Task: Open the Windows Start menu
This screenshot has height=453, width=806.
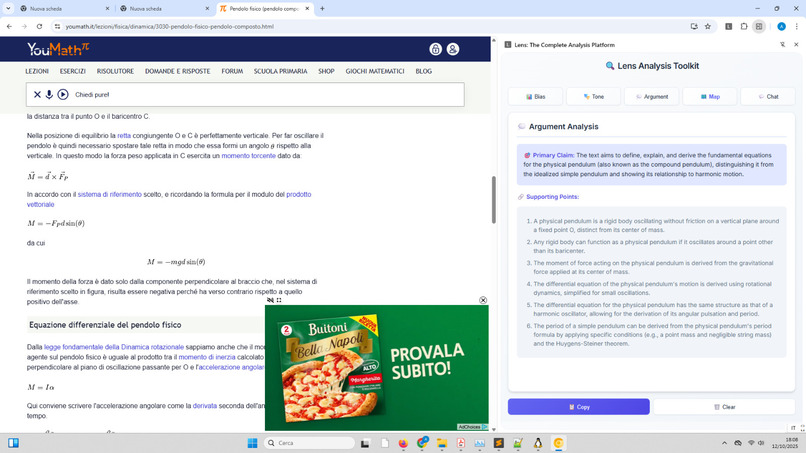Action: 252,443
